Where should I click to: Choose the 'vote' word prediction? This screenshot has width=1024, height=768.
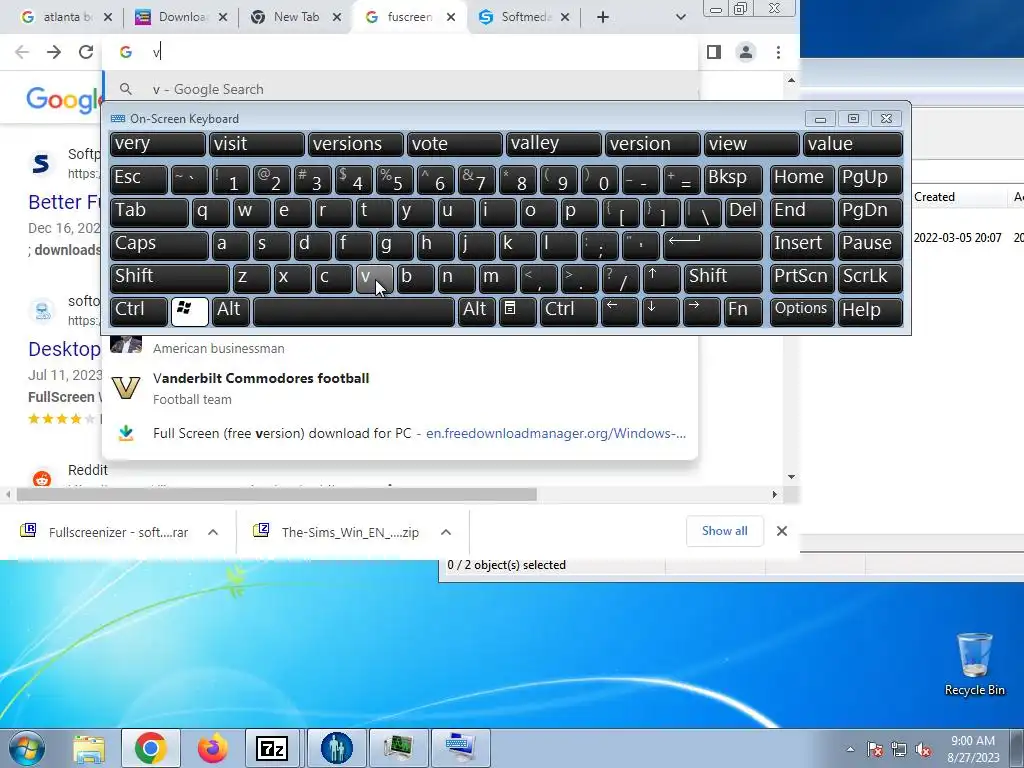(455, 144)
